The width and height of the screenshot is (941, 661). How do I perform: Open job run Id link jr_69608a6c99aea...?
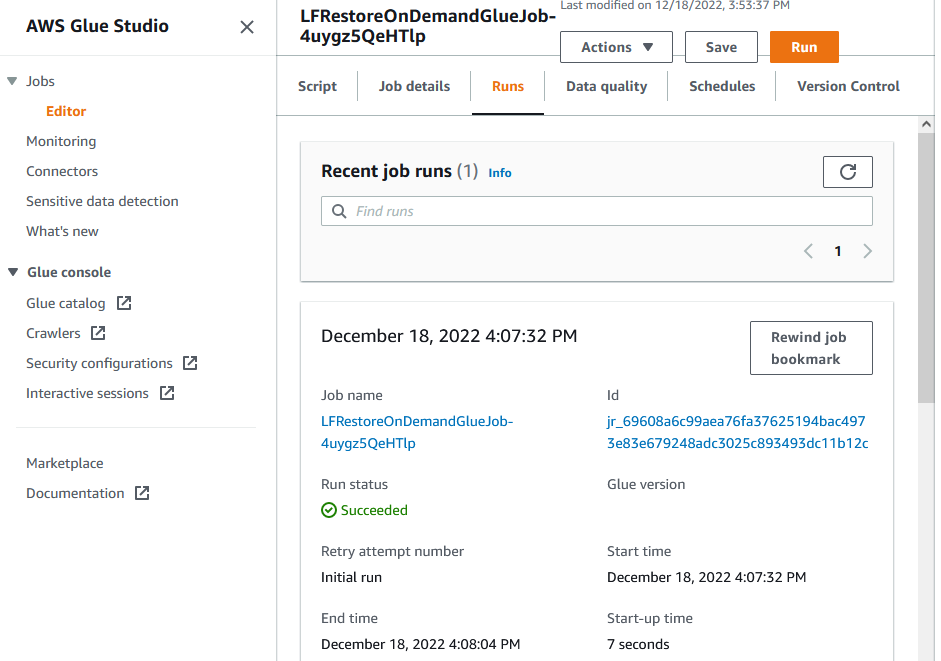point(738,432)
